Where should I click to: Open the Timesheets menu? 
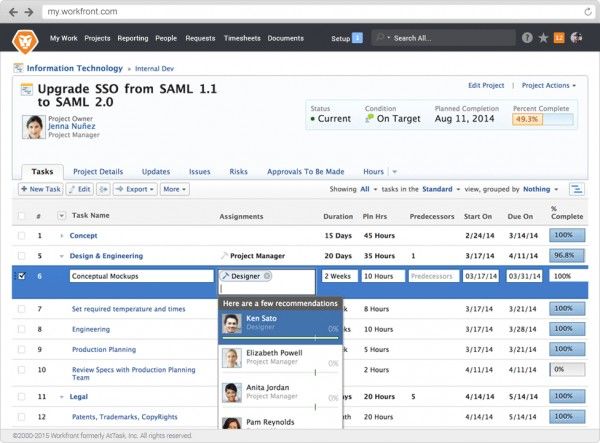coord(241,38)
